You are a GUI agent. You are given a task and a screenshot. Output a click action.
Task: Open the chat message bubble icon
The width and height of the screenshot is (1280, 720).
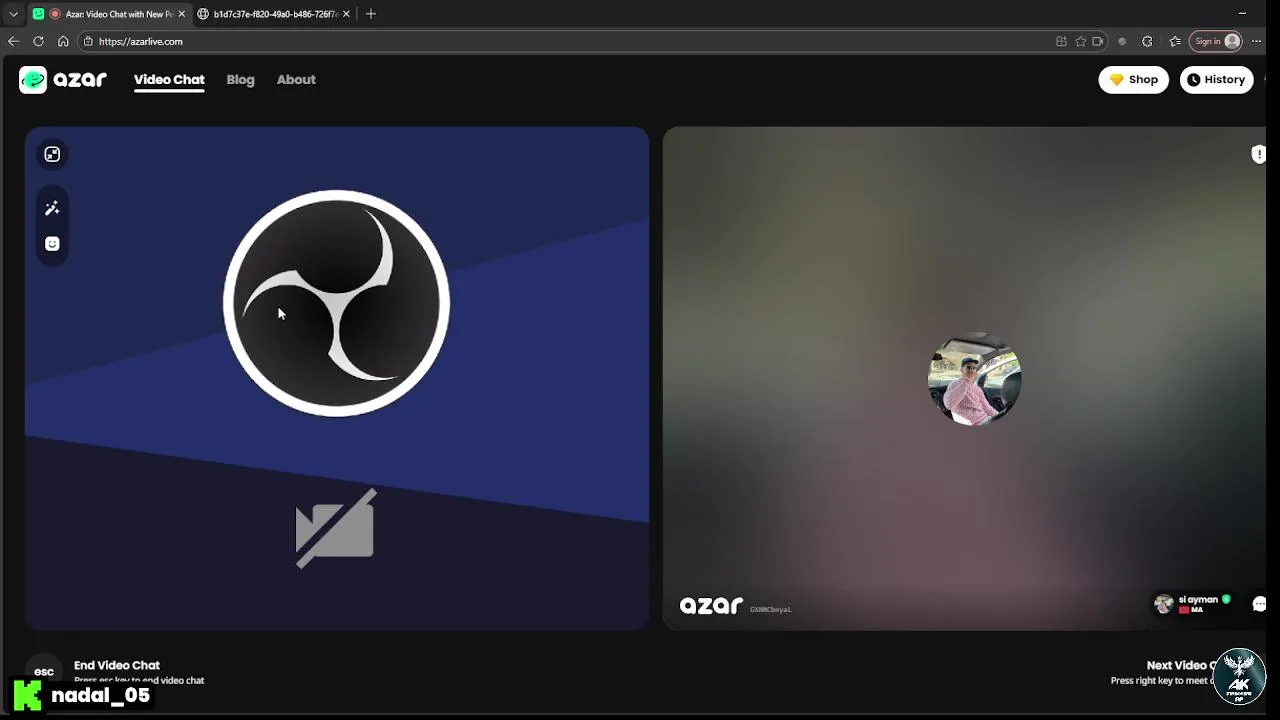(x=1259, y=604)
